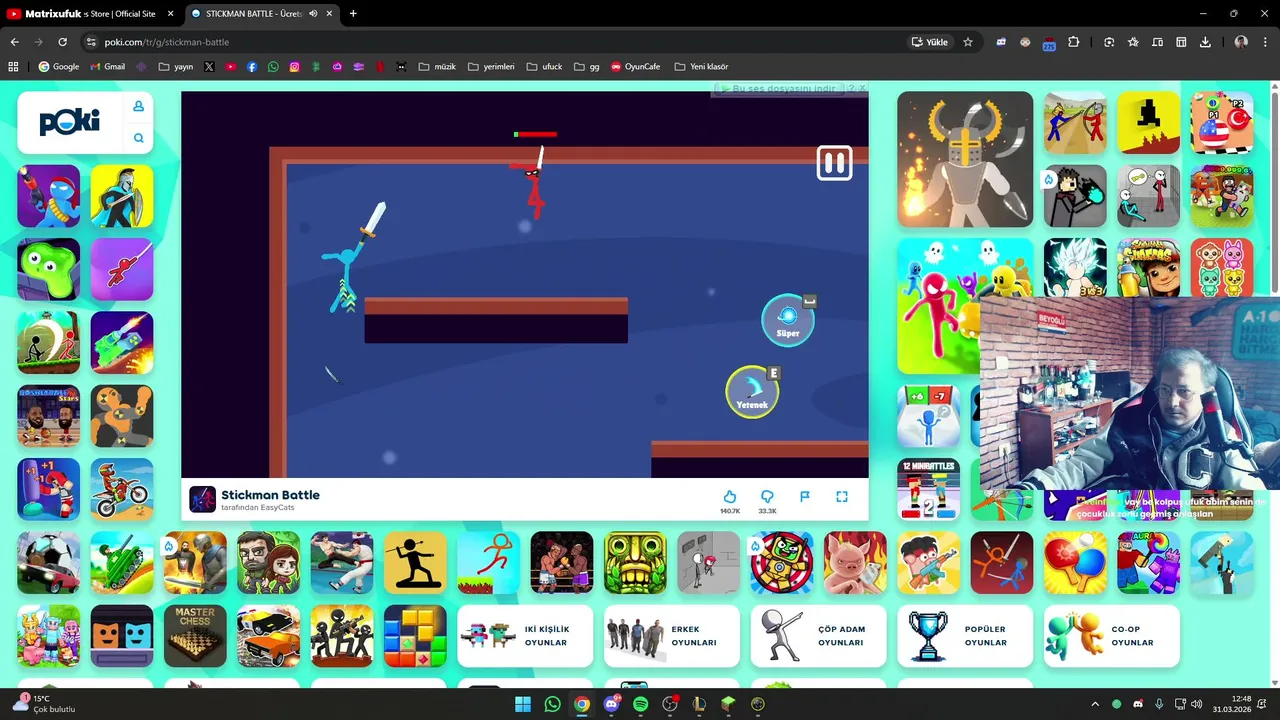Screen dimensions: 1280x720
Task: Open Poki profile icon
Action: (138, 107)
